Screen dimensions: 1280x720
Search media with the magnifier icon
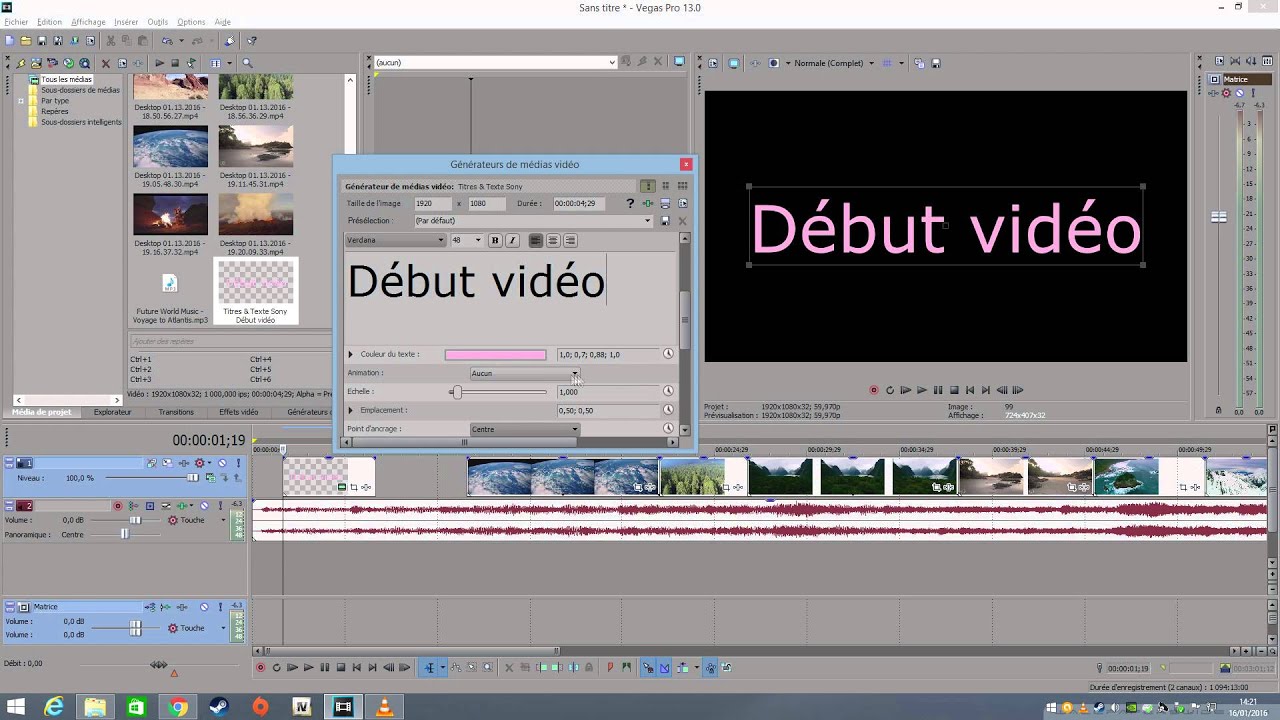click(x=247, y=63)
